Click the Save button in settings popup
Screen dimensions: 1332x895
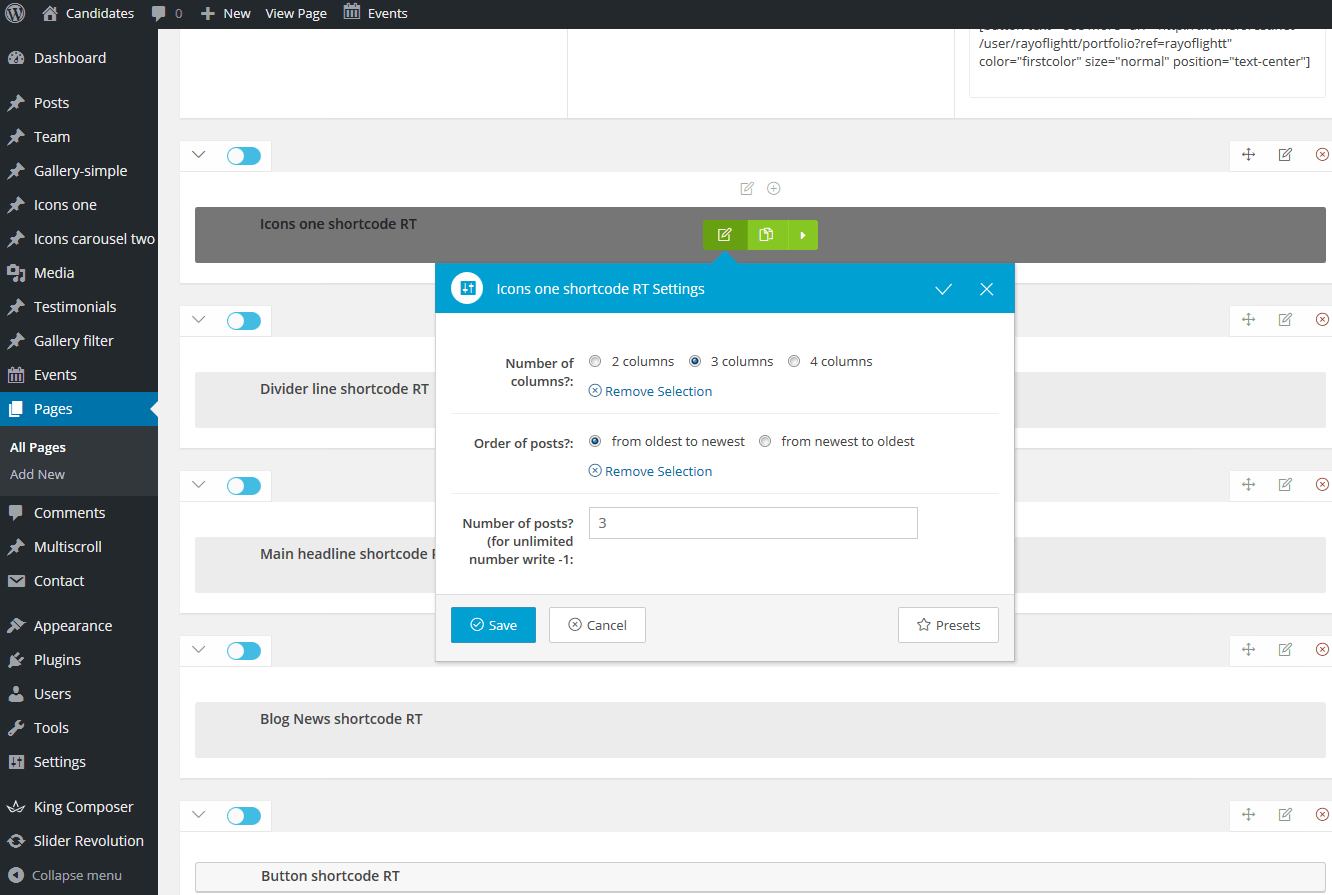coord(493,625)
